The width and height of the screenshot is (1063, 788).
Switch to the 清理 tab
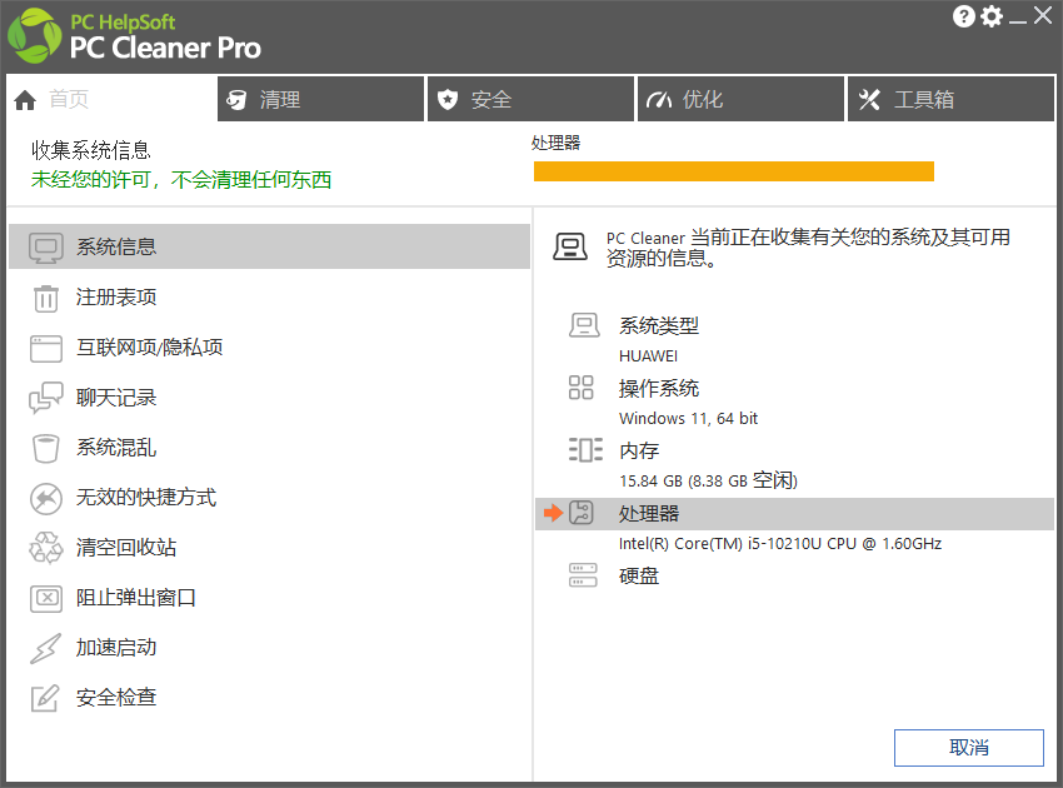tap(320, 100)
